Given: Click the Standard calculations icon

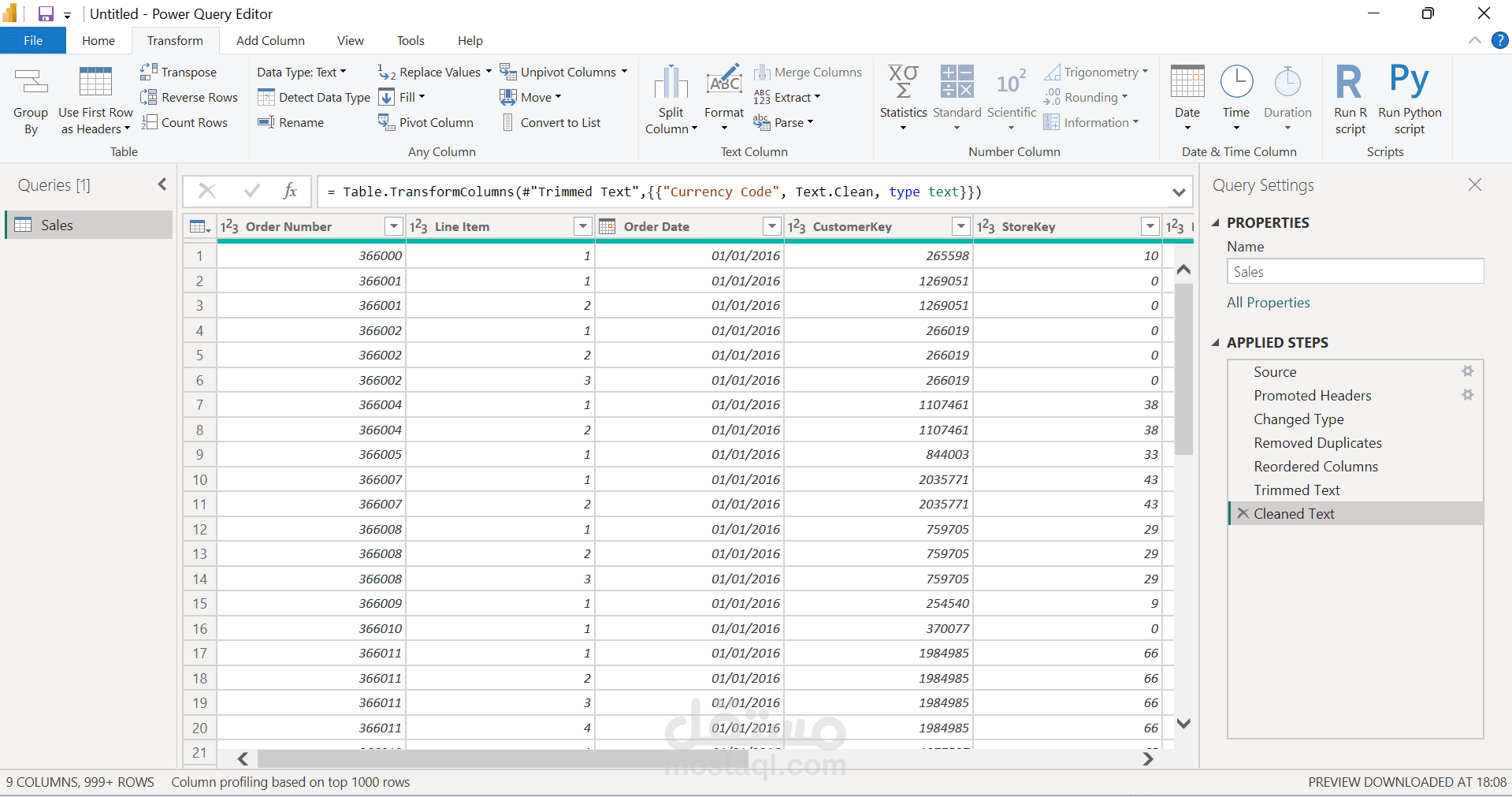Looking at the screenshot, I should point(957,82).
